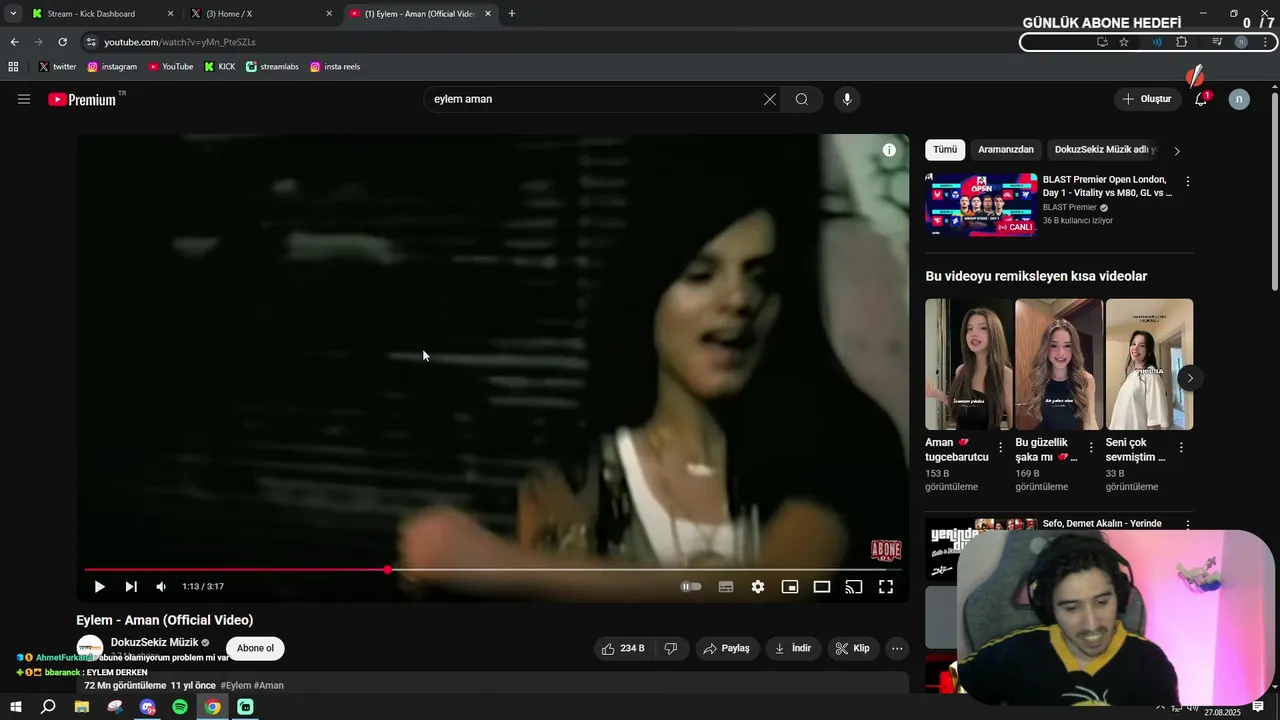
Task: Open YouTube notifications bell
Action: [x=1201, y=99]
